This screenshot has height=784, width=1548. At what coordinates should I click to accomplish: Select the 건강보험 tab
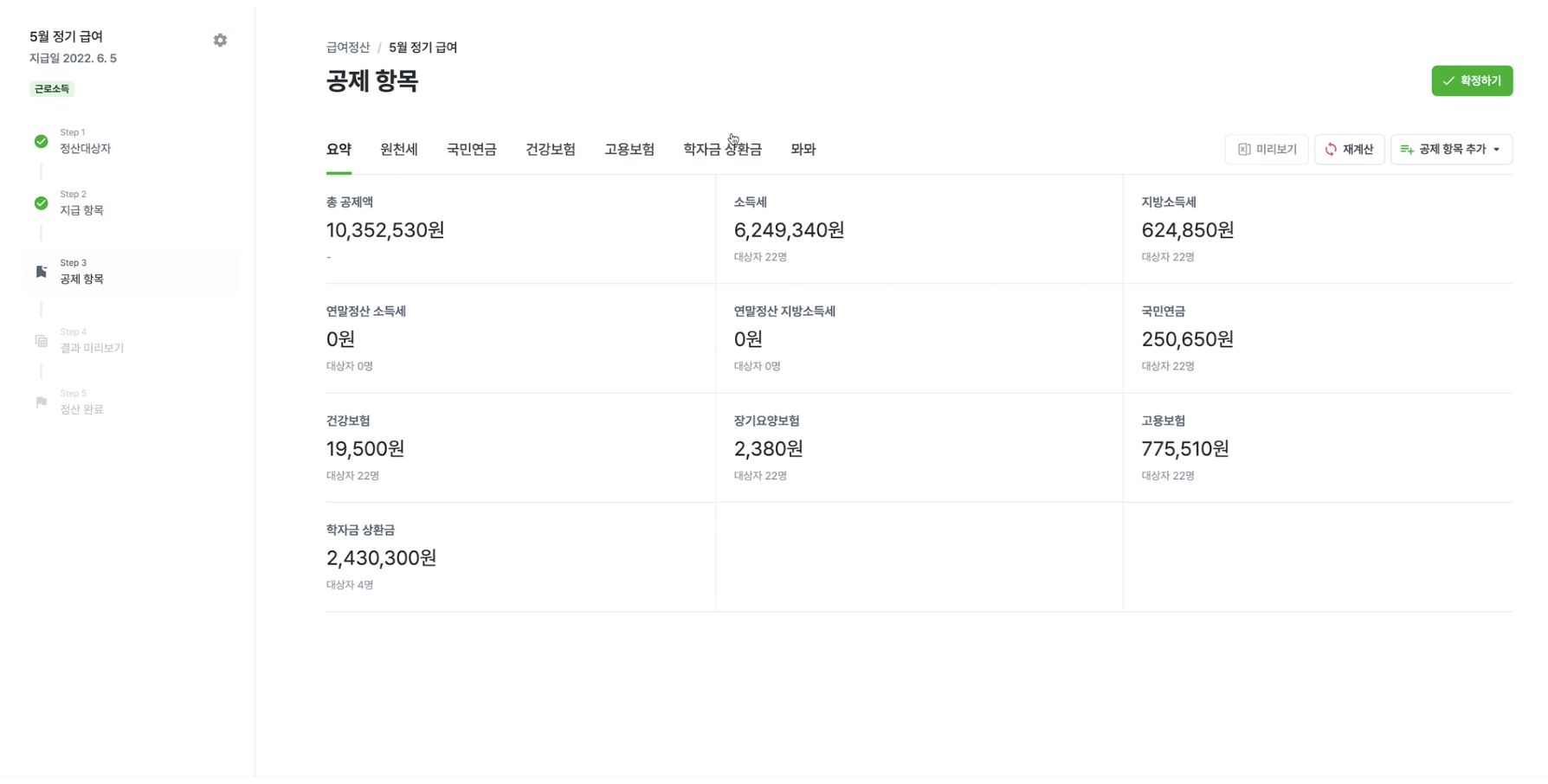(550, 150)
